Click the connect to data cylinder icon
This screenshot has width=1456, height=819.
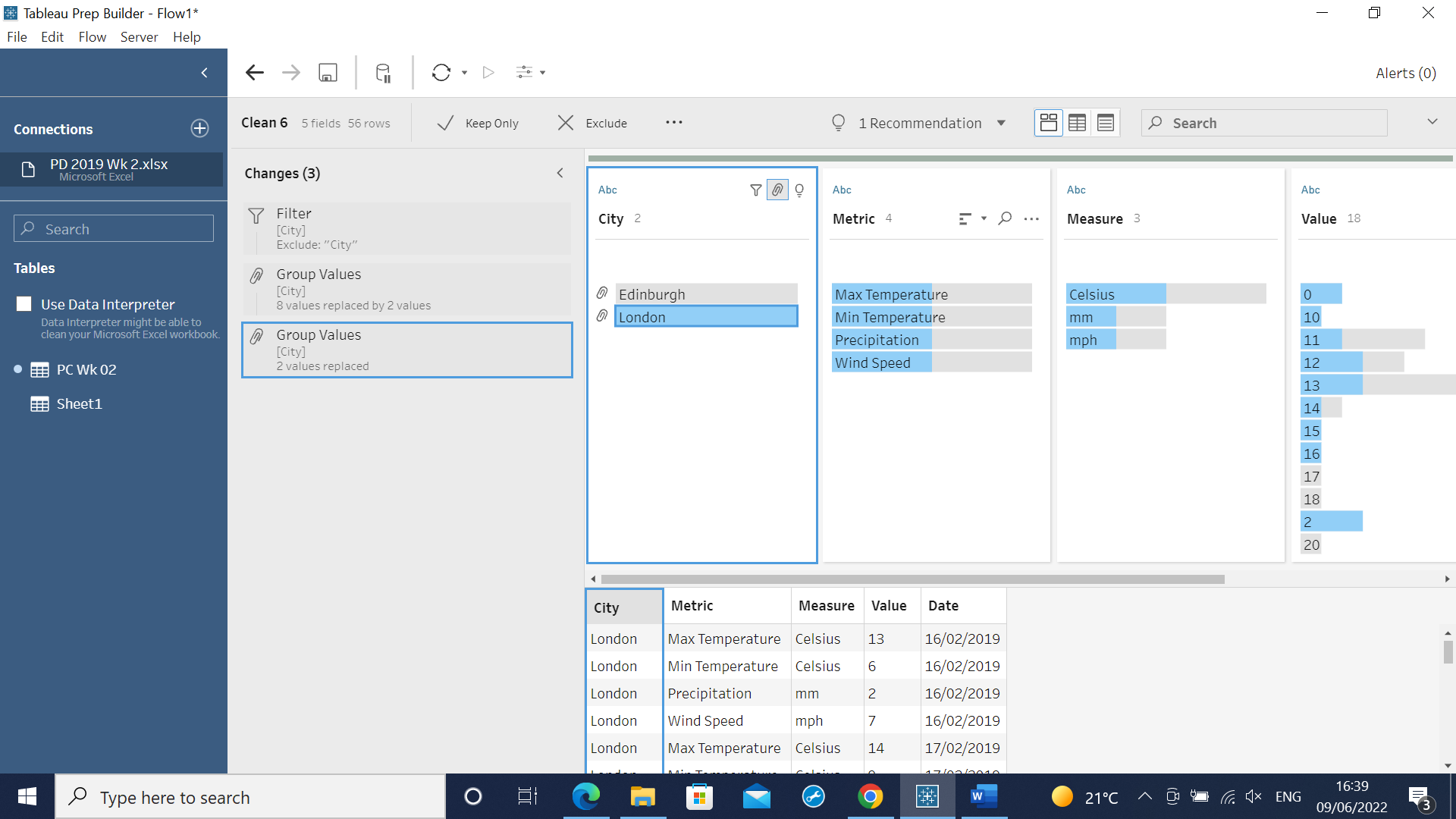(383, 73)
